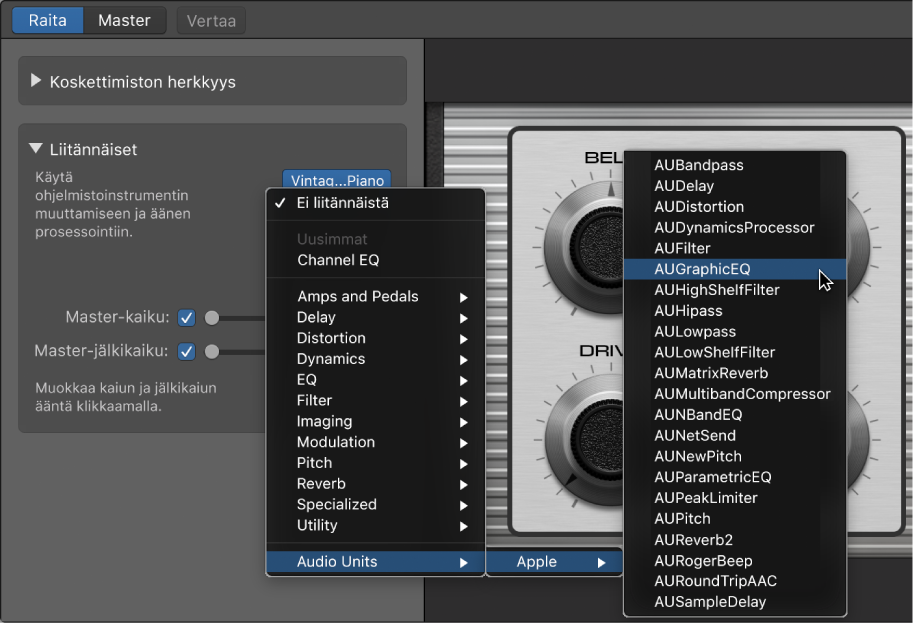Disable the Master-jälkikaiku checkbox
This screenshot has height=624, width=914.
click(x=186, y=351)
